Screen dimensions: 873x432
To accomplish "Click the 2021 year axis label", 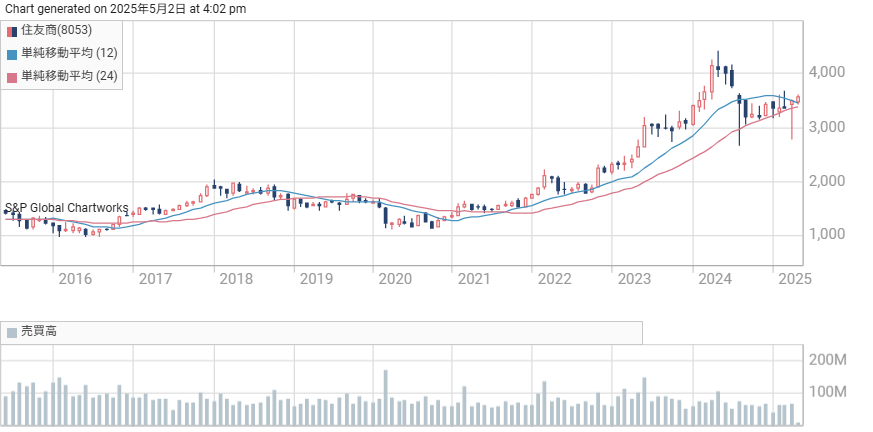I will (474, 278).
